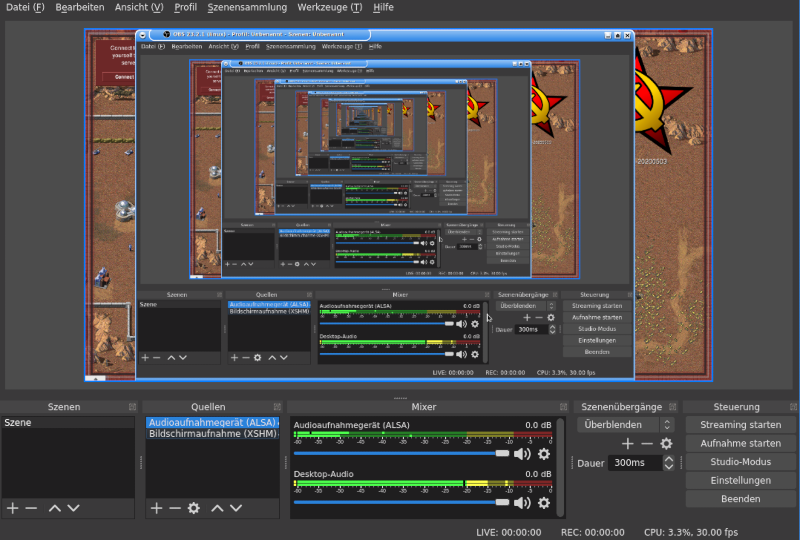Remove selected scene with minus icon

pos(32,508)
